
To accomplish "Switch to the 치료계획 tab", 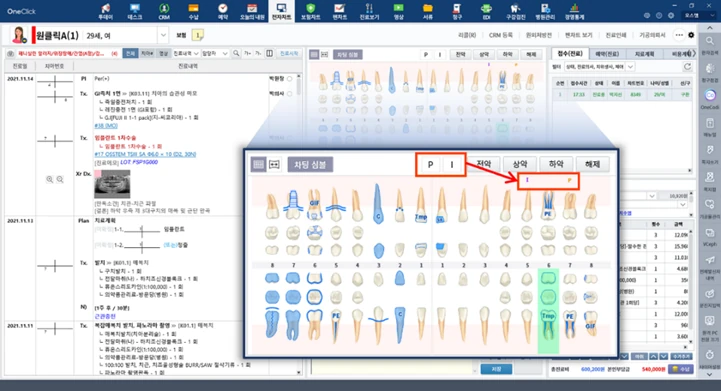I will [644, 54].
